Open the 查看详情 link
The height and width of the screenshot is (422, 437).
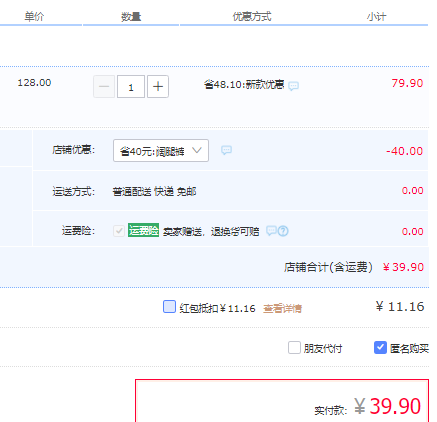(282, 308)
